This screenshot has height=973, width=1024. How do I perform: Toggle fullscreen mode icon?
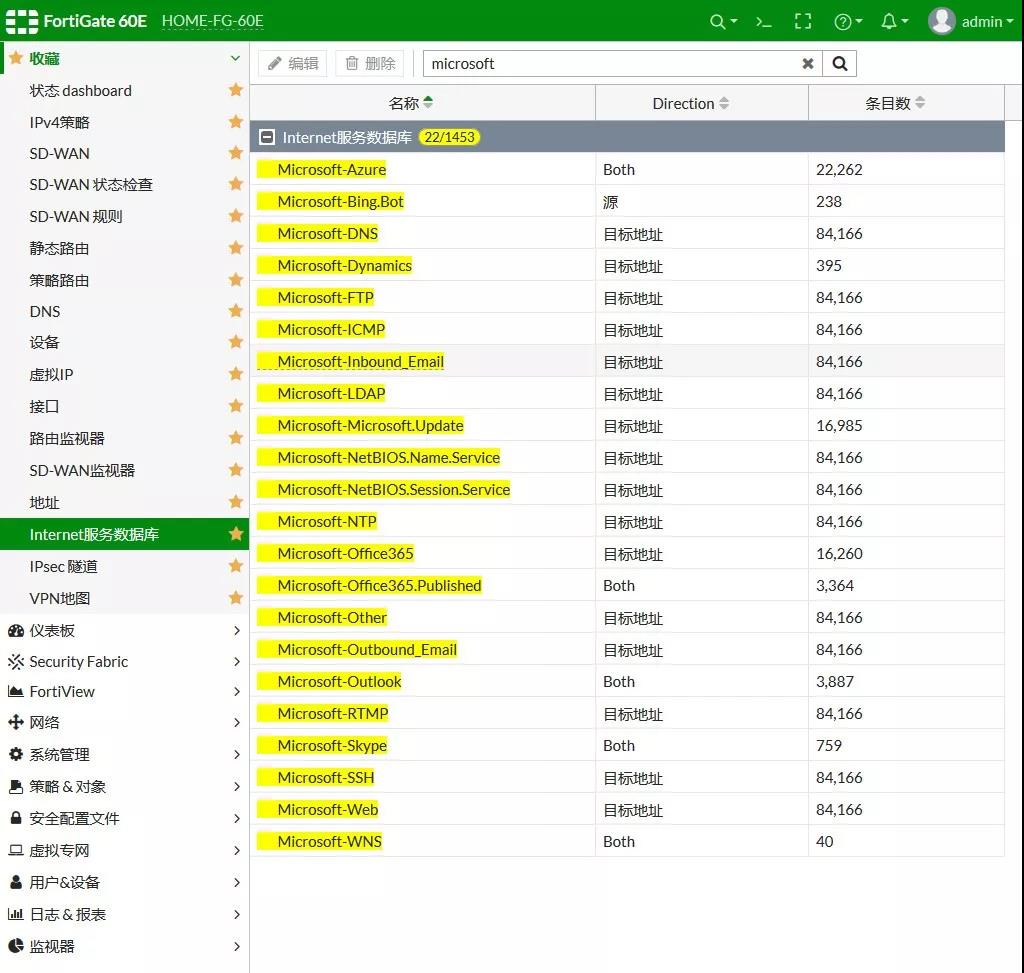pyautogui.click(x=803, y=22)
